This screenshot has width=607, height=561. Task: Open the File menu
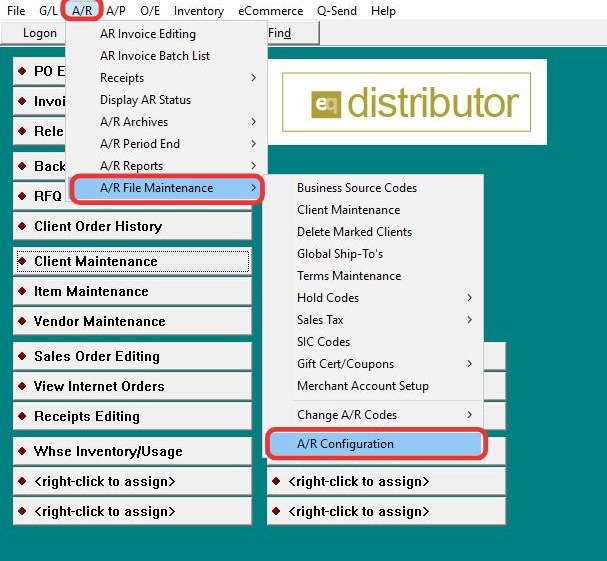click(16, 11)
